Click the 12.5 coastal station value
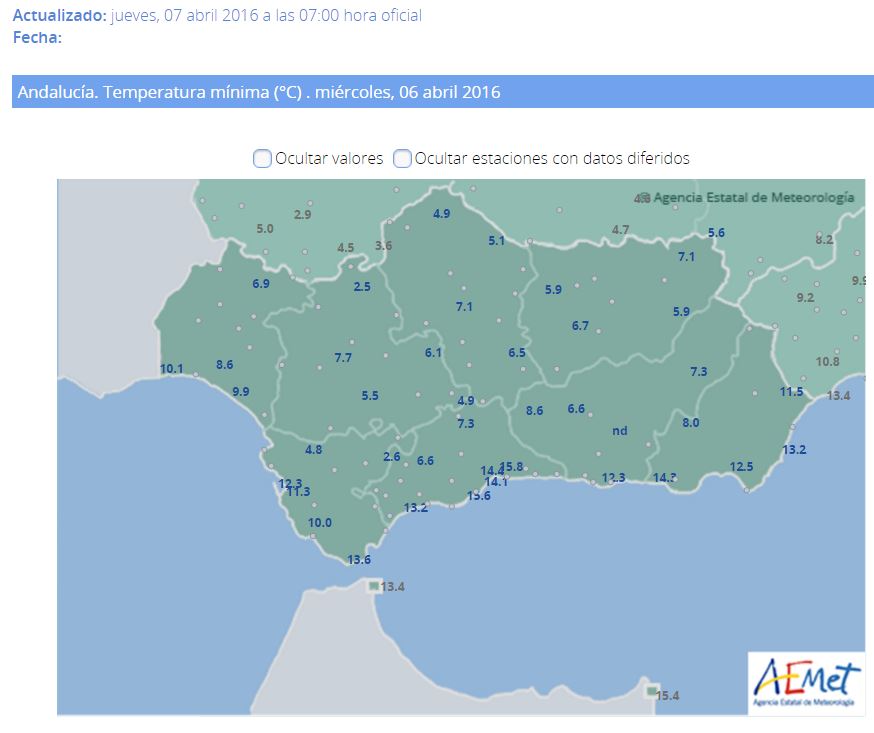This screenshot has height=733, width=874. pyautogui.click(x=741, y=467)
